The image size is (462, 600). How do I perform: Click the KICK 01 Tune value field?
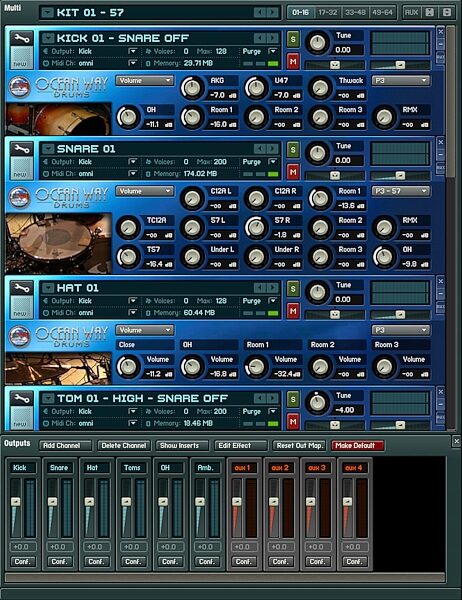(348, 50)
